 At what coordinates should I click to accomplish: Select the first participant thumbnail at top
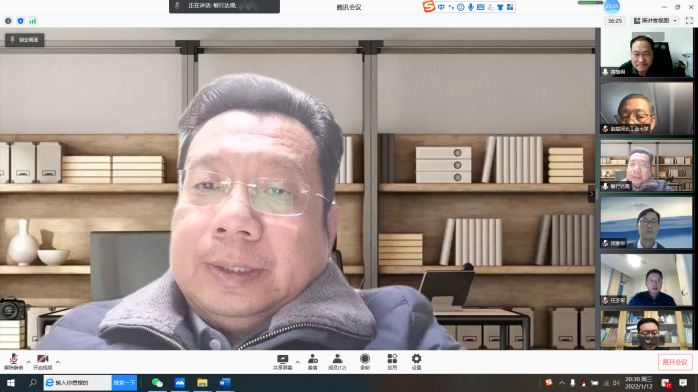point(646,52)
